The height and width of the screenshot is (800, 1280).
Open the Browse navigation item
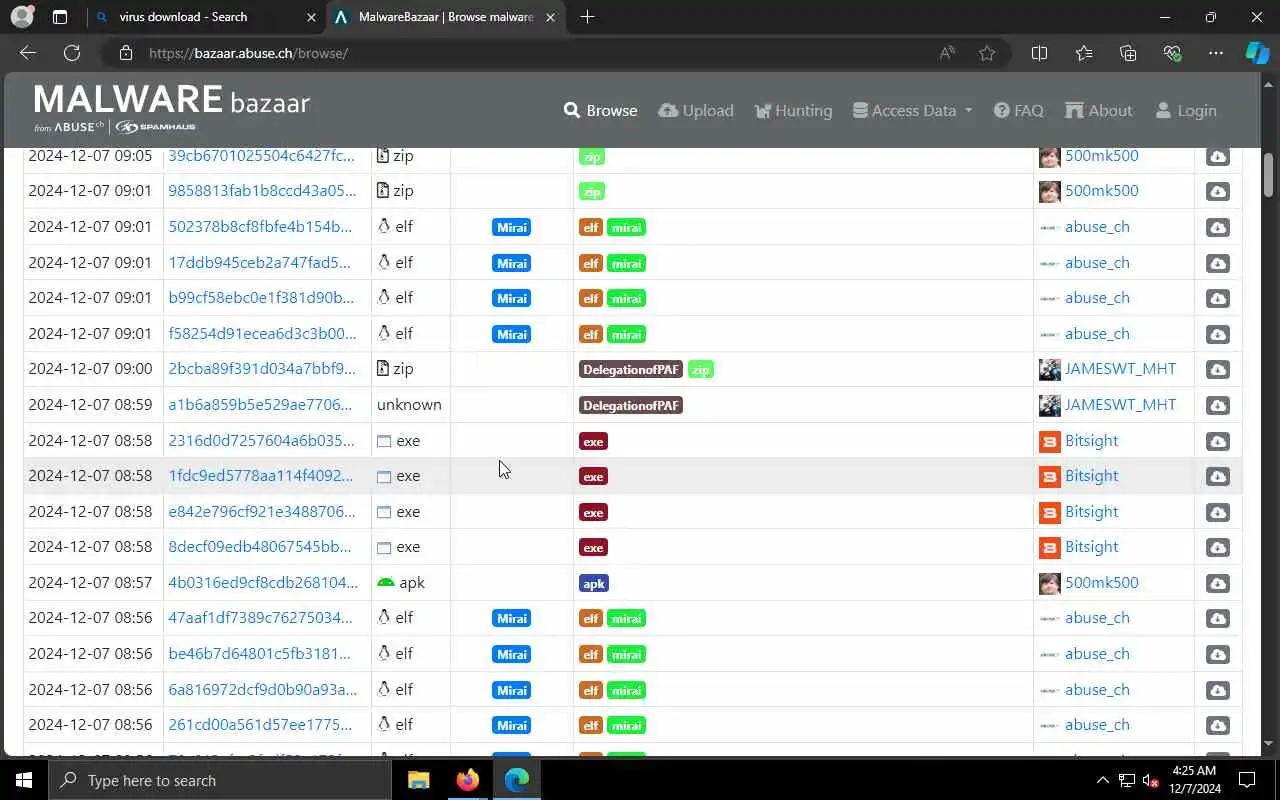coord(600,111)
